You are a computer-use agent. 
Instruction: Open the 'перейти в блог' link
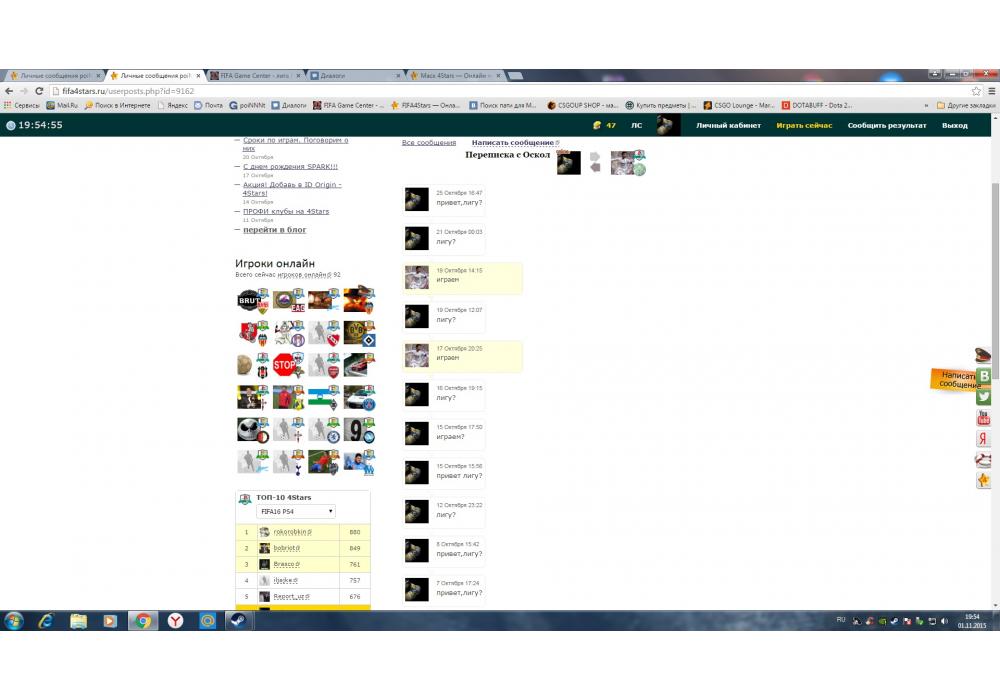274,230
